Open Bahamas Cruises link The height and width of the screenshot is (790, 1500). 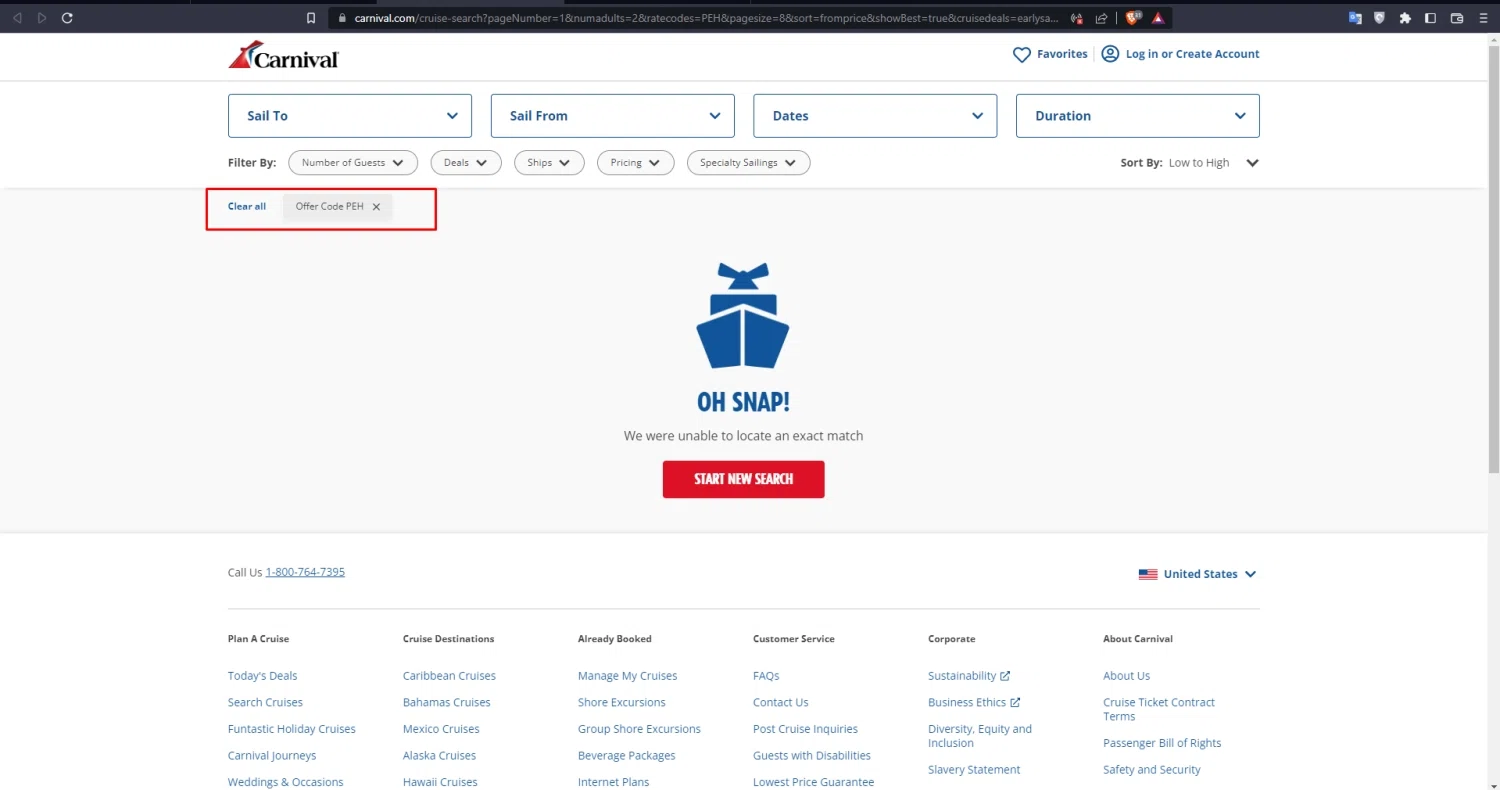tap(447, 703)
